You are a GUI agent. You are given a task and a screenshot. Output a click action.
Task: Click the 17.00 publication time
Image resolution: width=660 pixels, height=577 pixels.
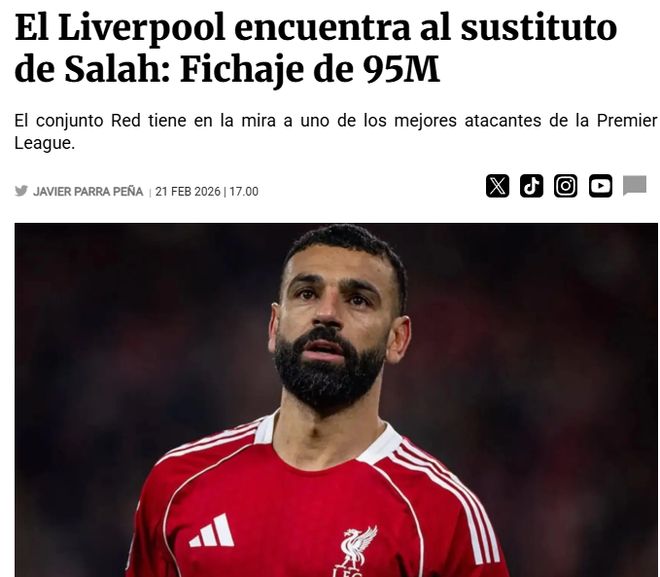click(x=244, y=191)
